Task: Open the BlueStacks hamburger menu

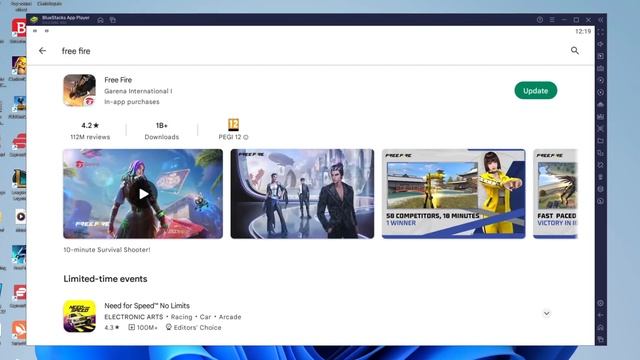Action: (x=552, y=20)
